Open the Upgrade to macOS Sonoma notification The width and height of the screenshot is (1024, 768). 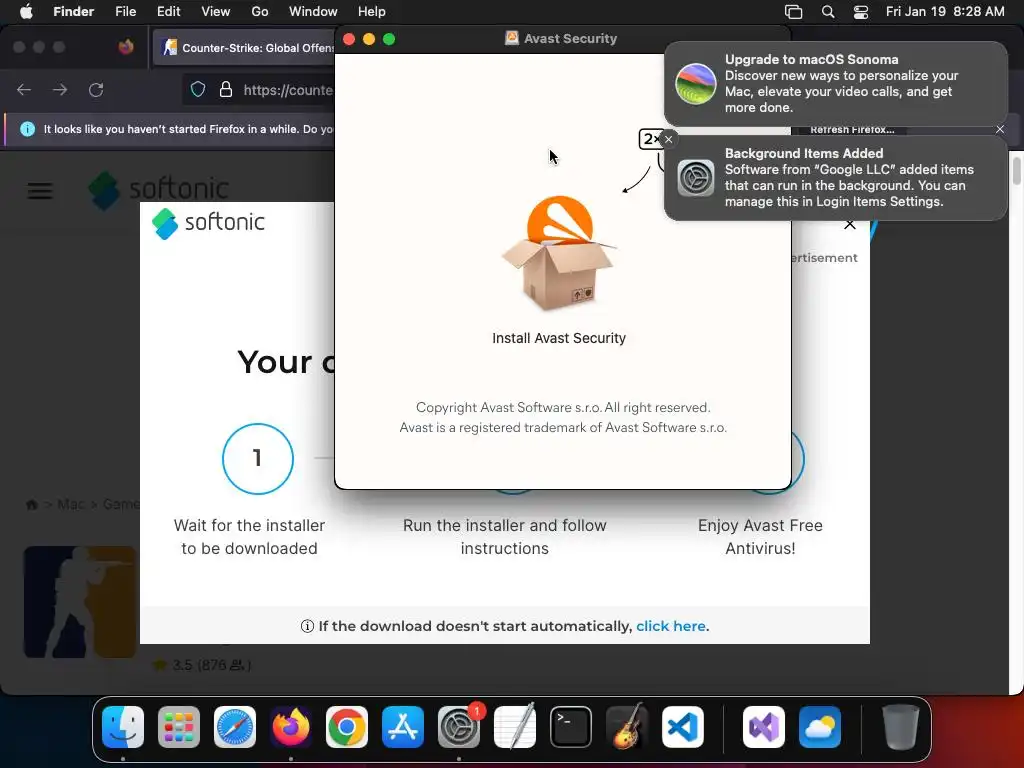pos(835,84)
